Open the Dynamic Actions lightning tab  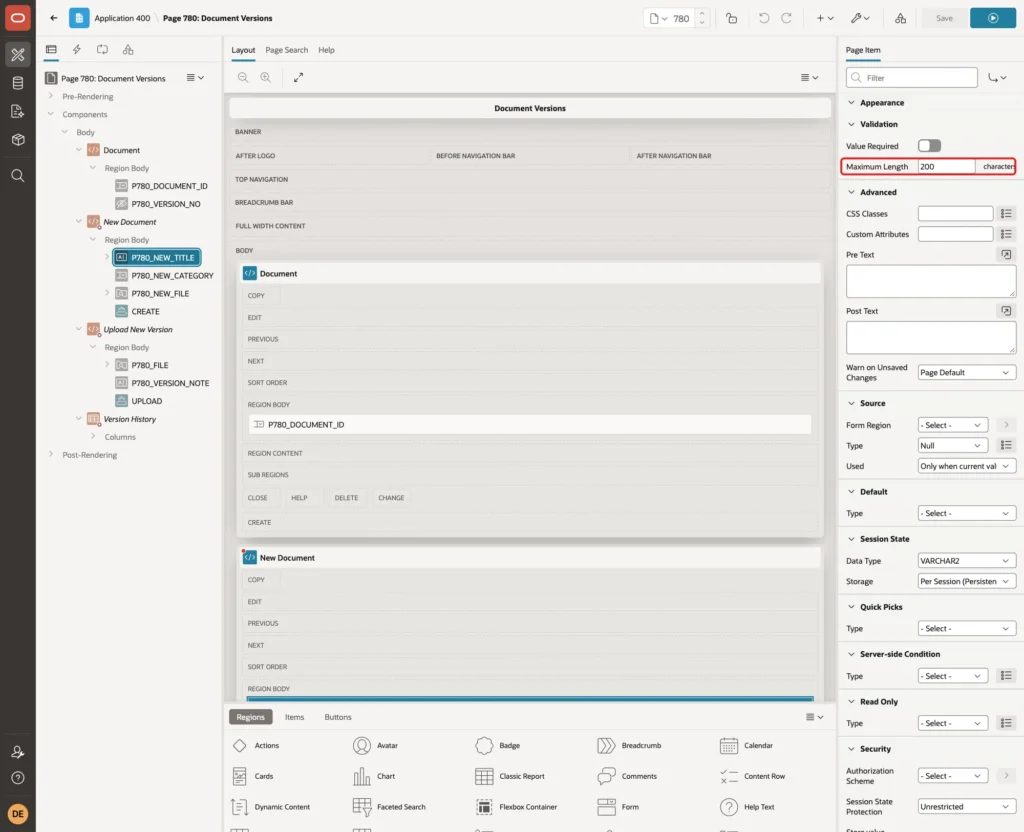click(76, 50)
